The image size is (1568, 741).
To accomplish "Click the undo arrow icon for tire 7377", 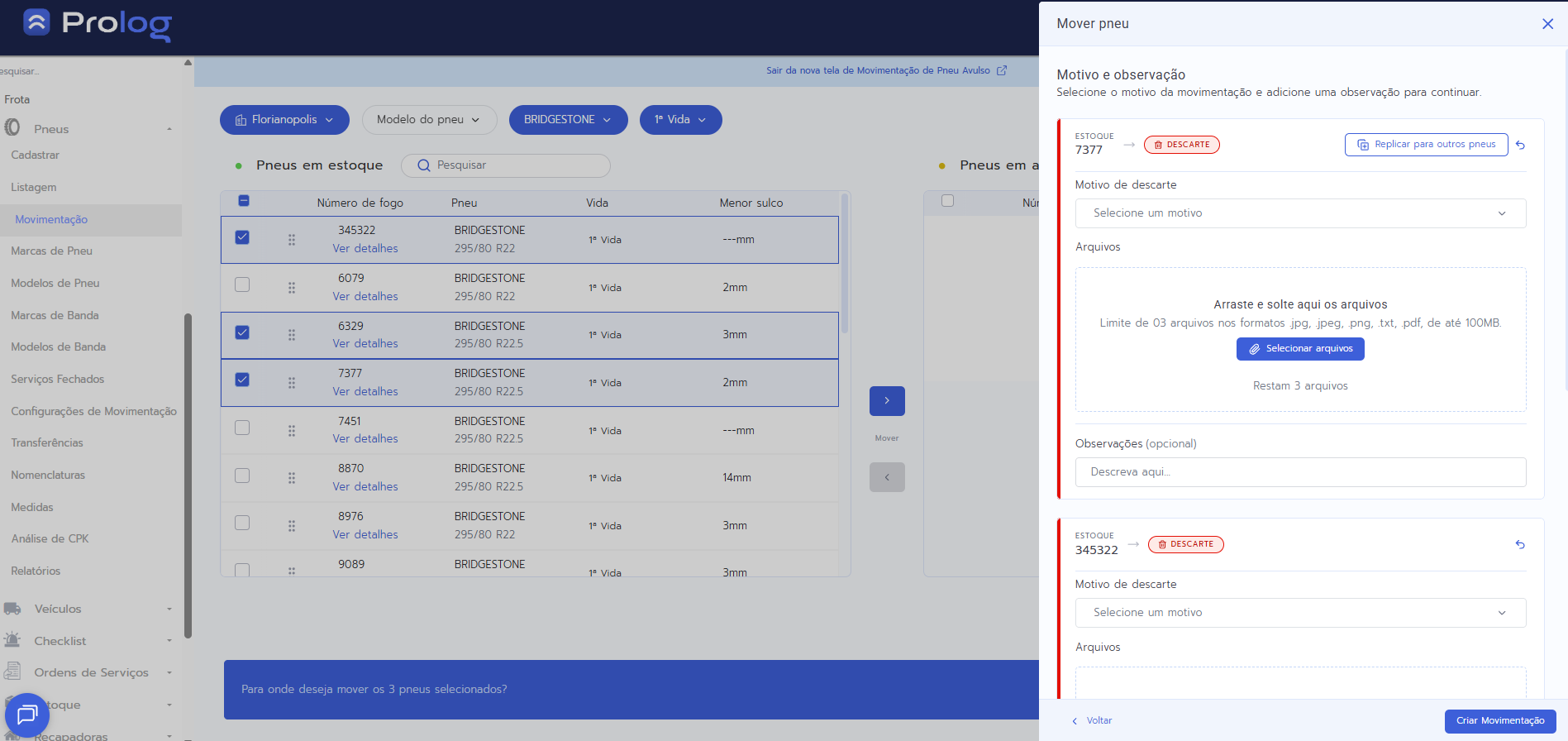I will (1519, 145).
